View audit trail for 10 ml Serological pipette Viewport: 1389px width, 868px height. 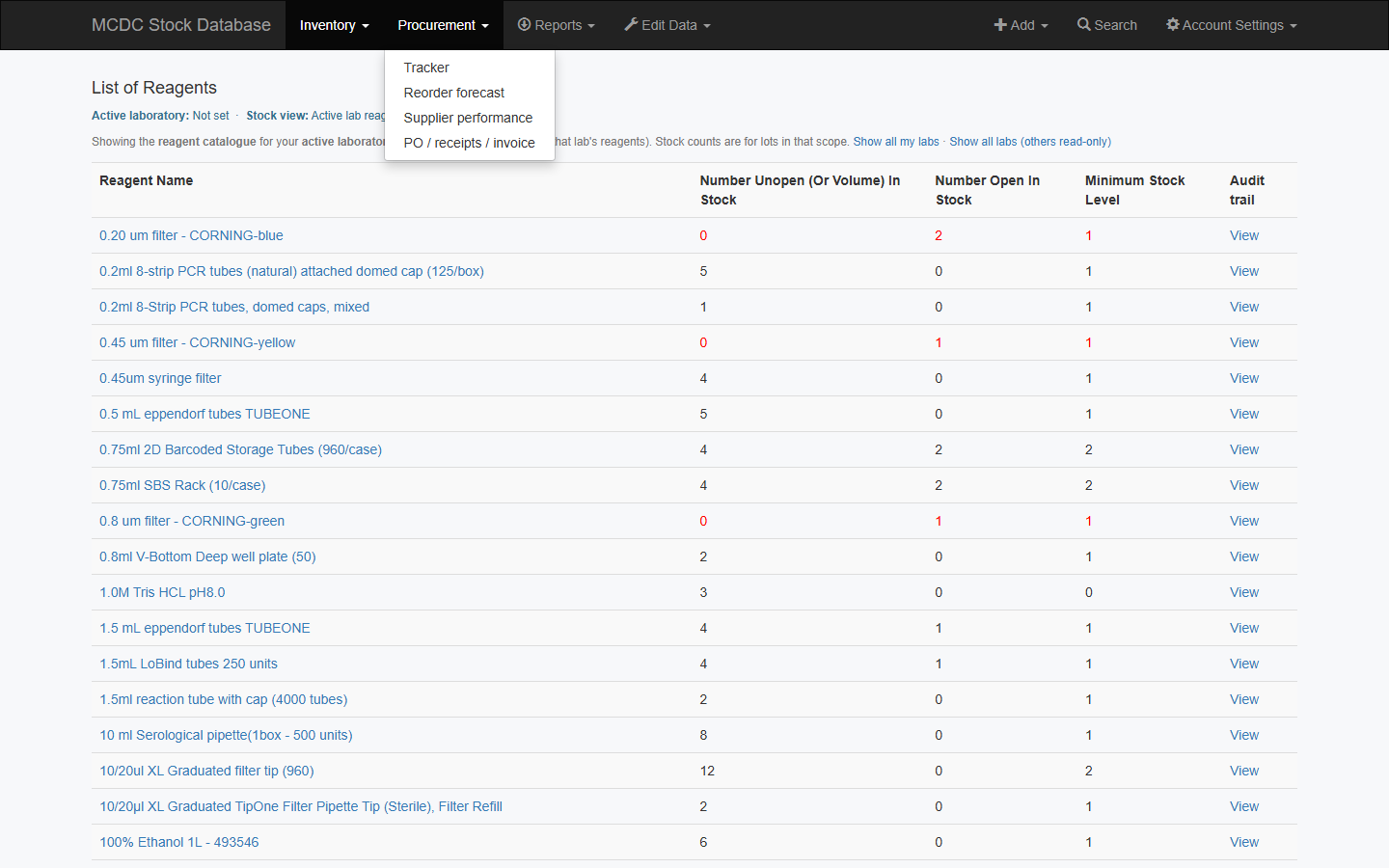1244,735
